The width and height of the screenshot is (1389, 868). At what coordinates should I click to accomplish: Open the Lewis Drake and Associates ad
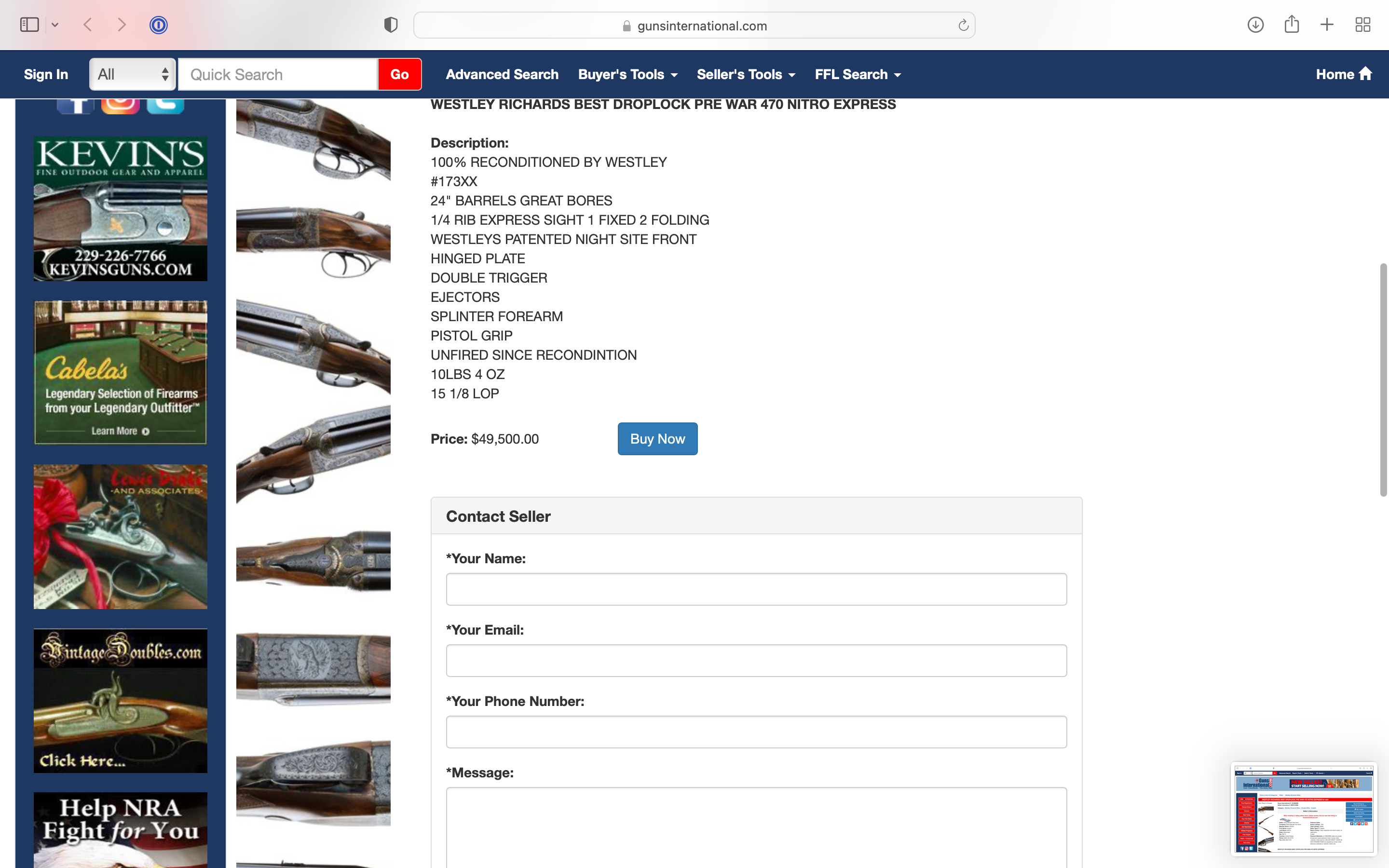click(x=121, y=537)
